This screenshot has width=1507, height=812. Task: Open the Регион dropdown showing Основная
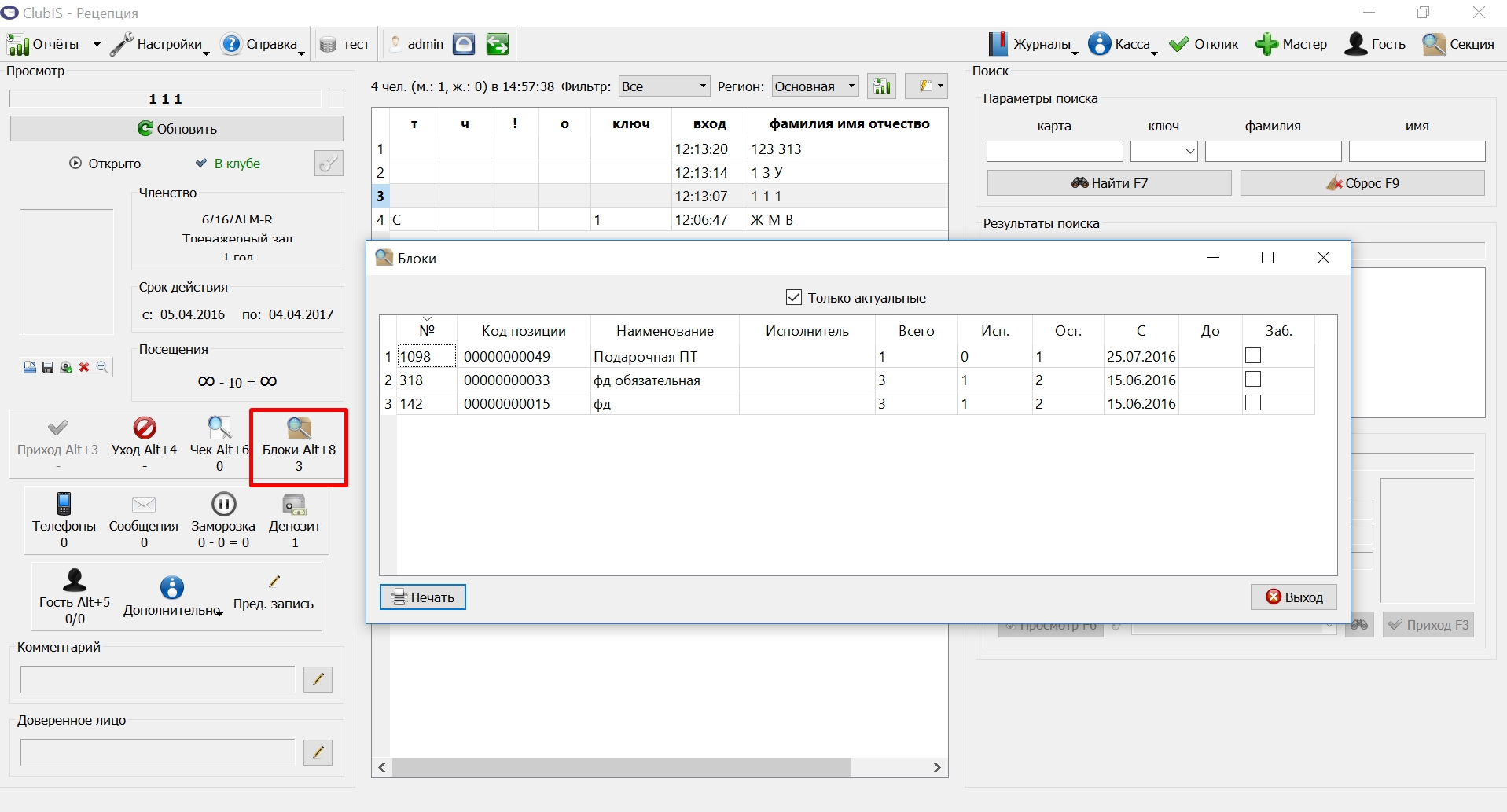pos(816,86)
